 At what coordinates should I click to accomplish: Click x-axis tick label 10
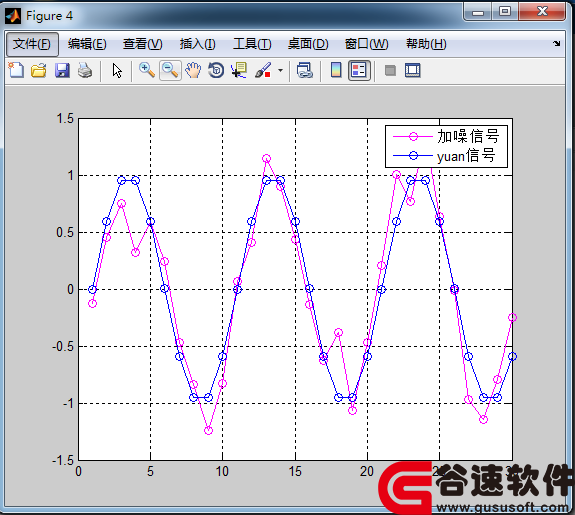coord(222,471)
